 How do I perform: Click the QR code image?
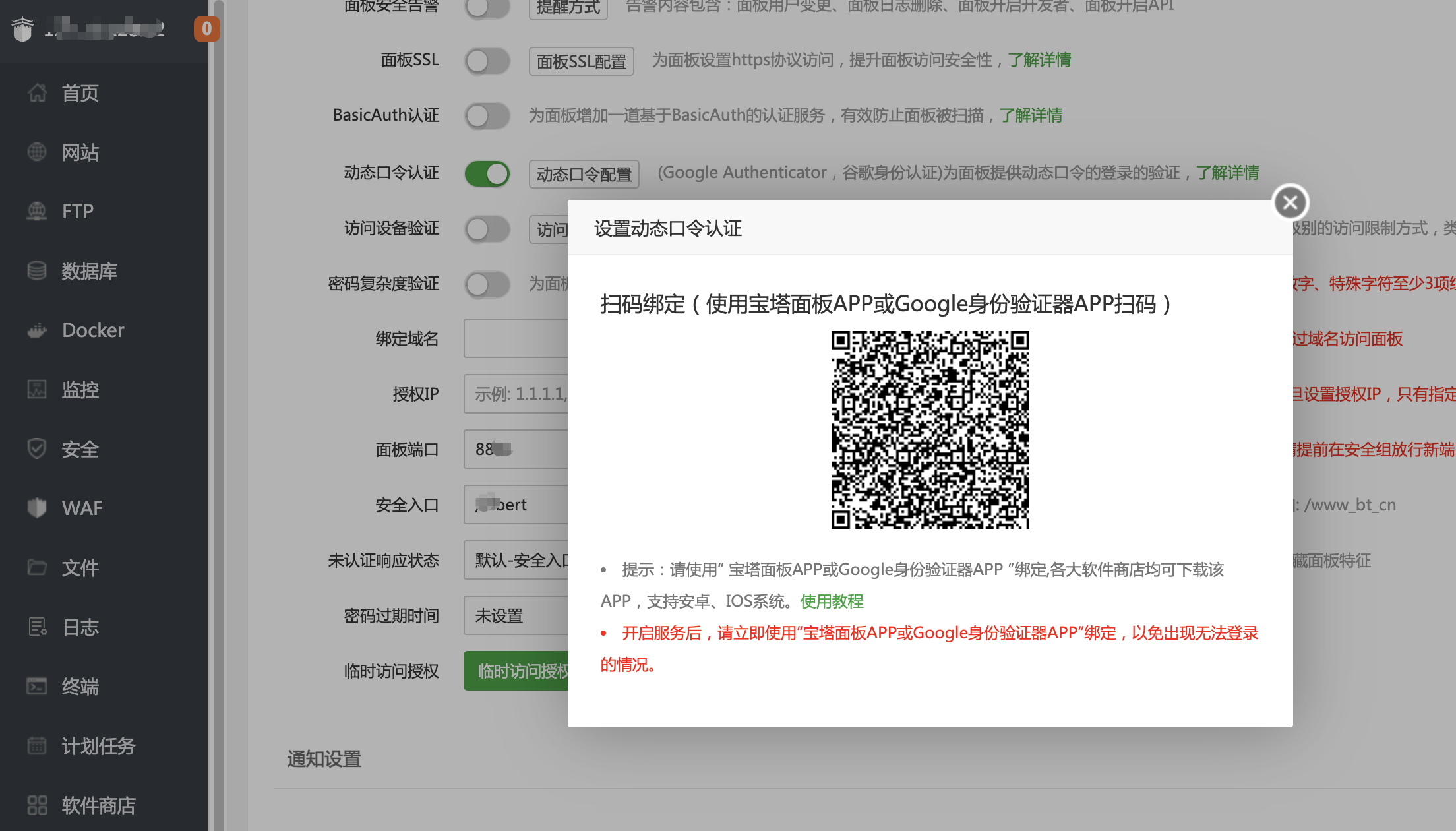click(x=930, y=429)
